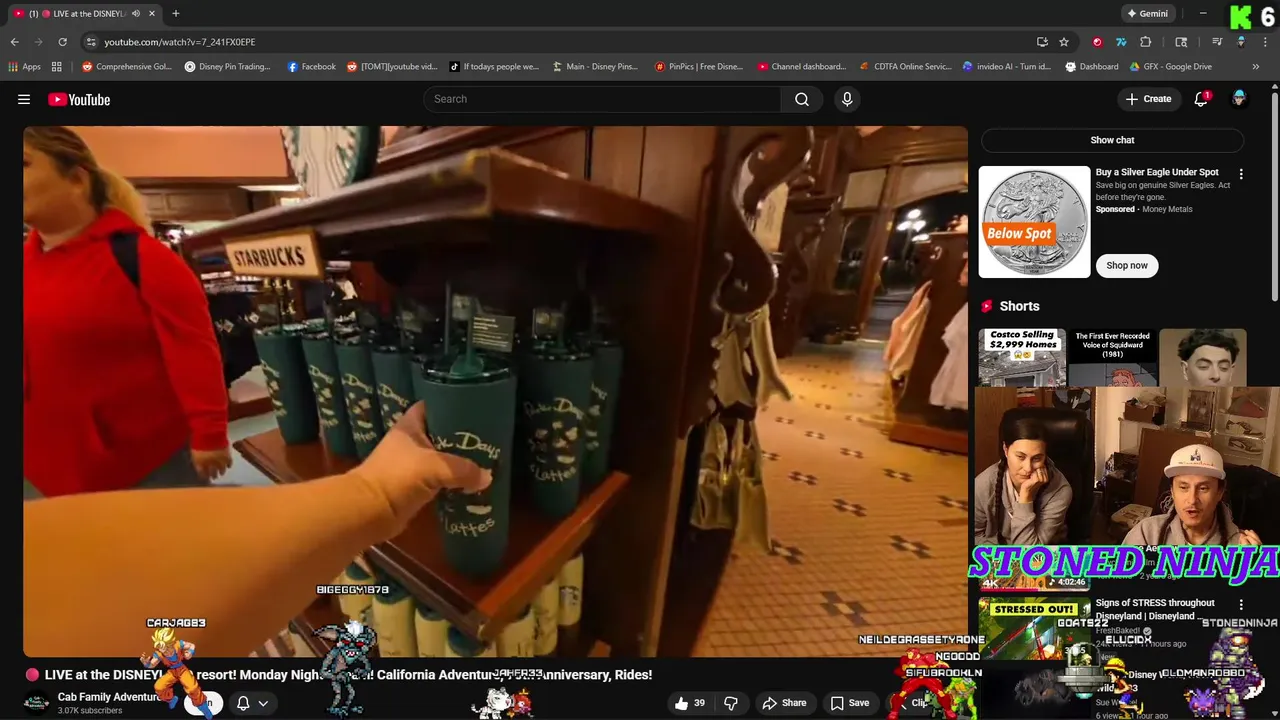Open Cab Family Adventures channel avatar
Image resolution: width=1280 pixels, height=720 pixels.
tap(36, 702)
